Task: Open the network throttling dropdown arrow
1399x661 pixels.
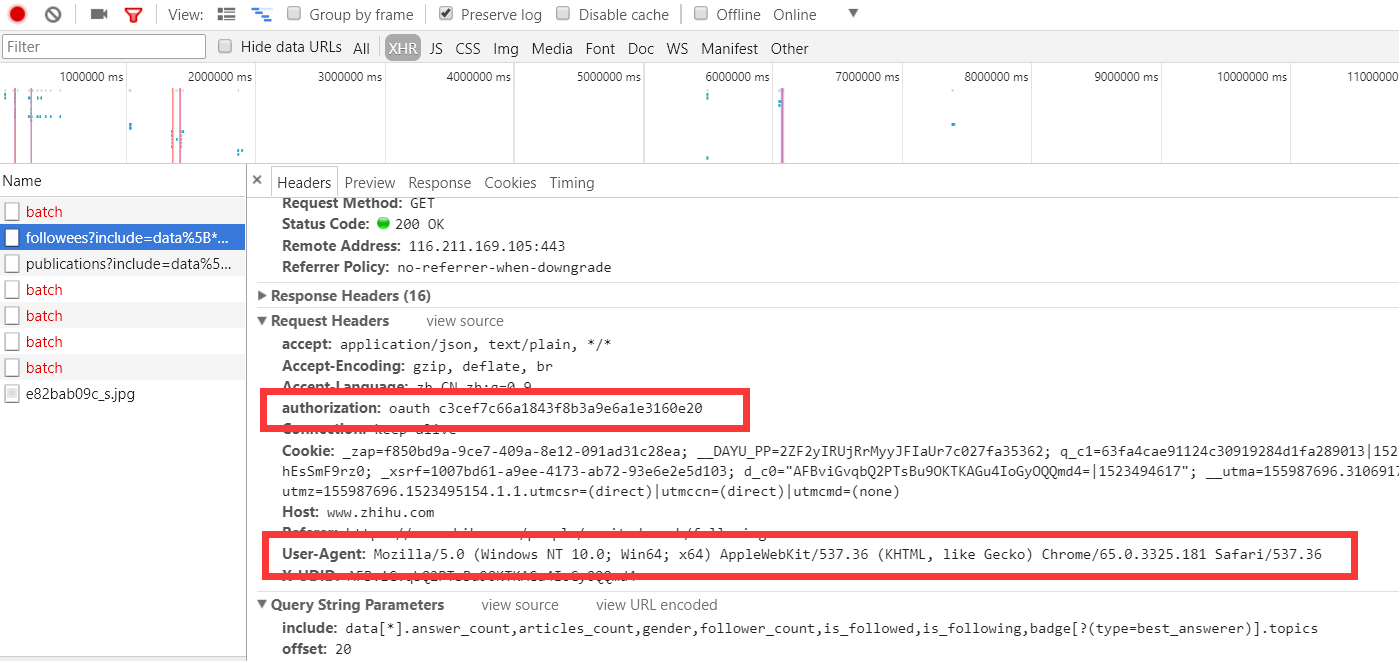Action: coord(853,14)
